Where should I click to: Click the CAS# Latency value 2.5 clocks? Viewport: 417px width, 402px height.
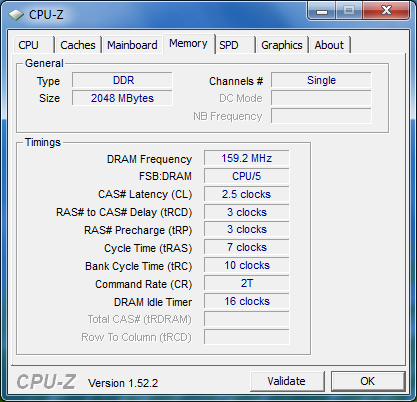click(247, 194)
